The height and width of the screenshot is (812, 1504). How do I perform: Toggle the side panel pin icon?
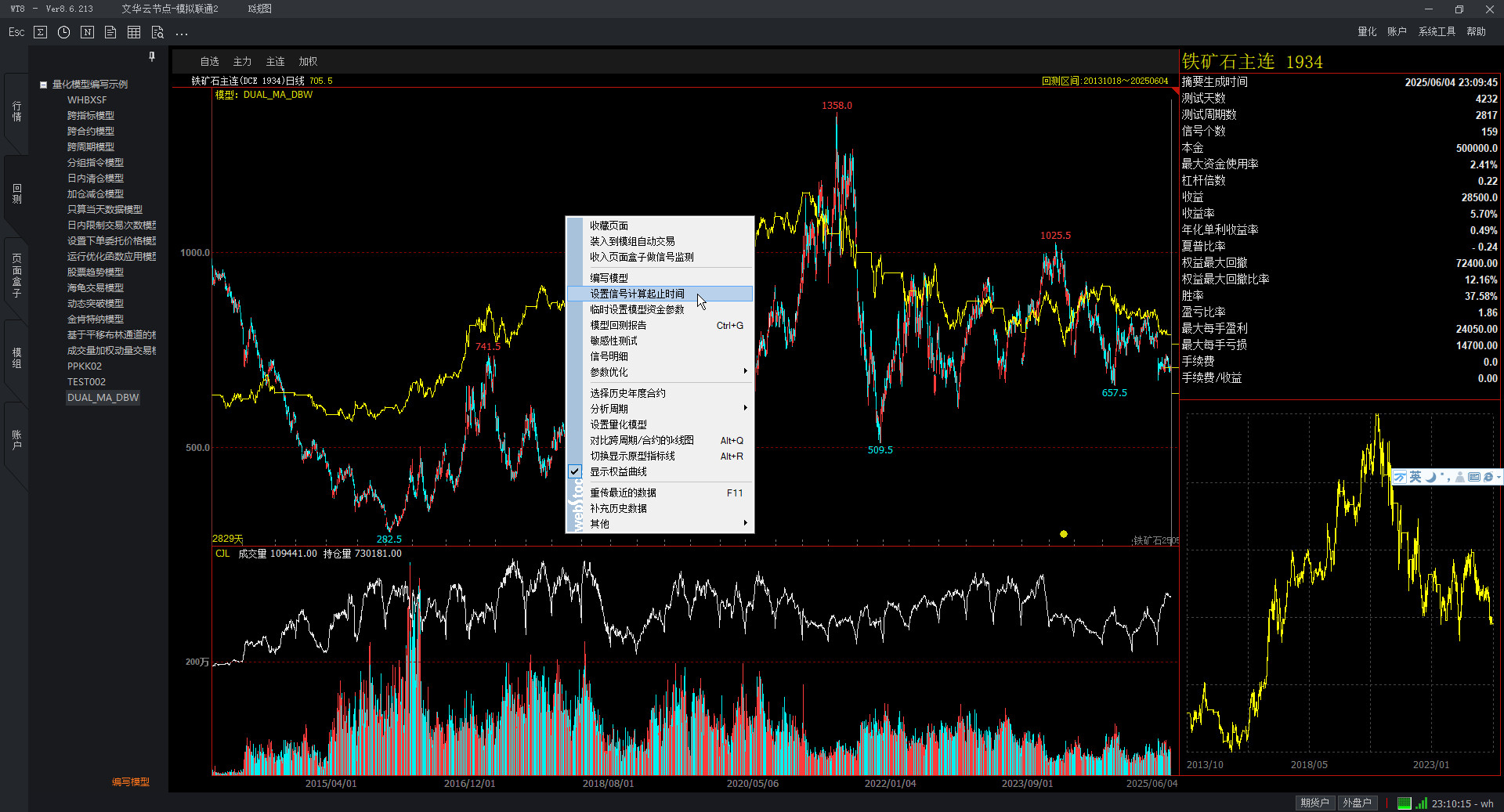[x=152, y=56]
